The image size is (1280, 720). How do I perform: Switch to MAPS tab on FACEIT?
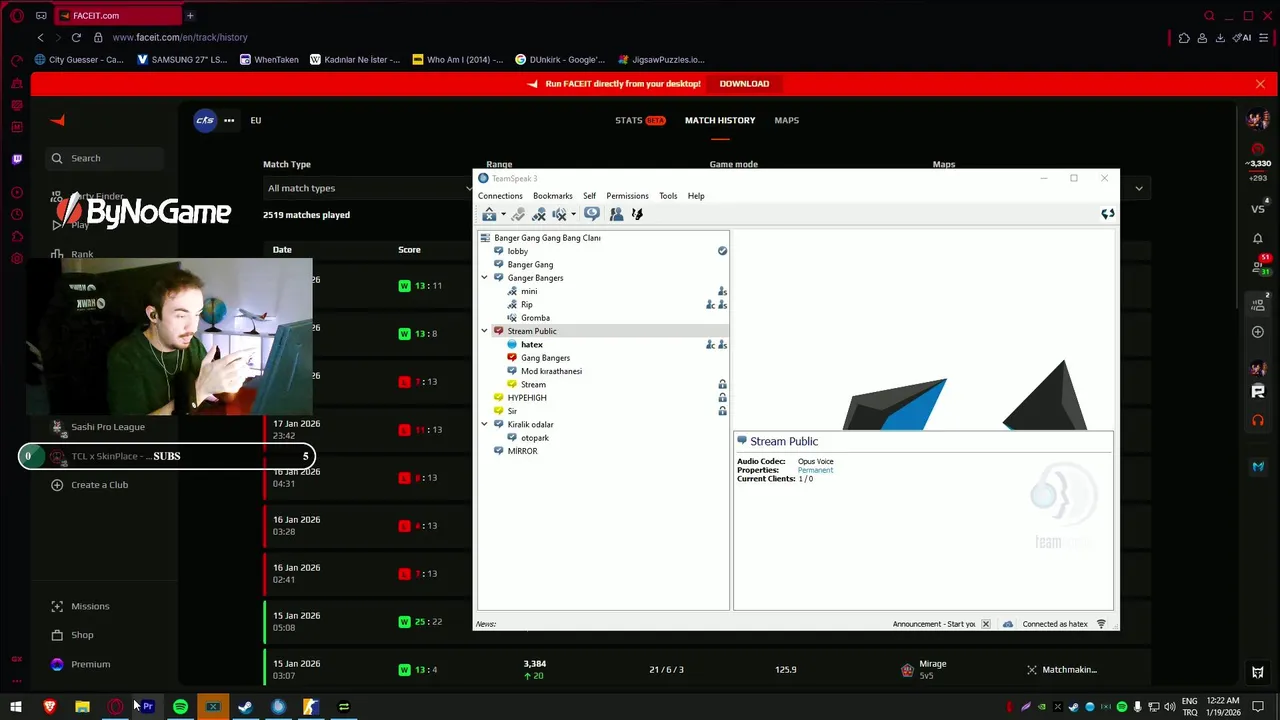(786, 120)
